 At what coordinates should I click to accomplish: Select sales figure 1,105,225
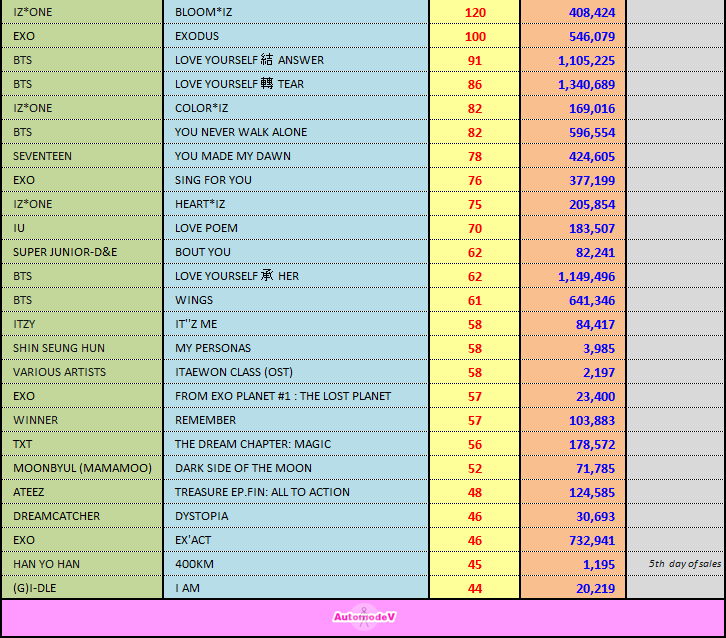586,61
